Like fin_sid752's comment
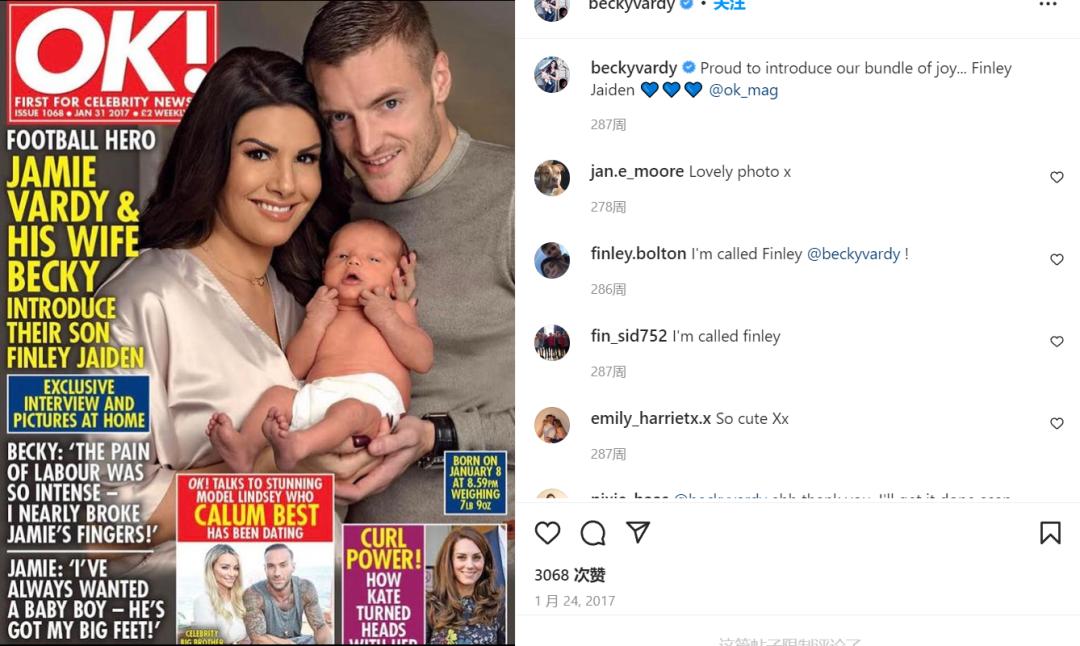Screen dimensions: 1080x646 1057,341
